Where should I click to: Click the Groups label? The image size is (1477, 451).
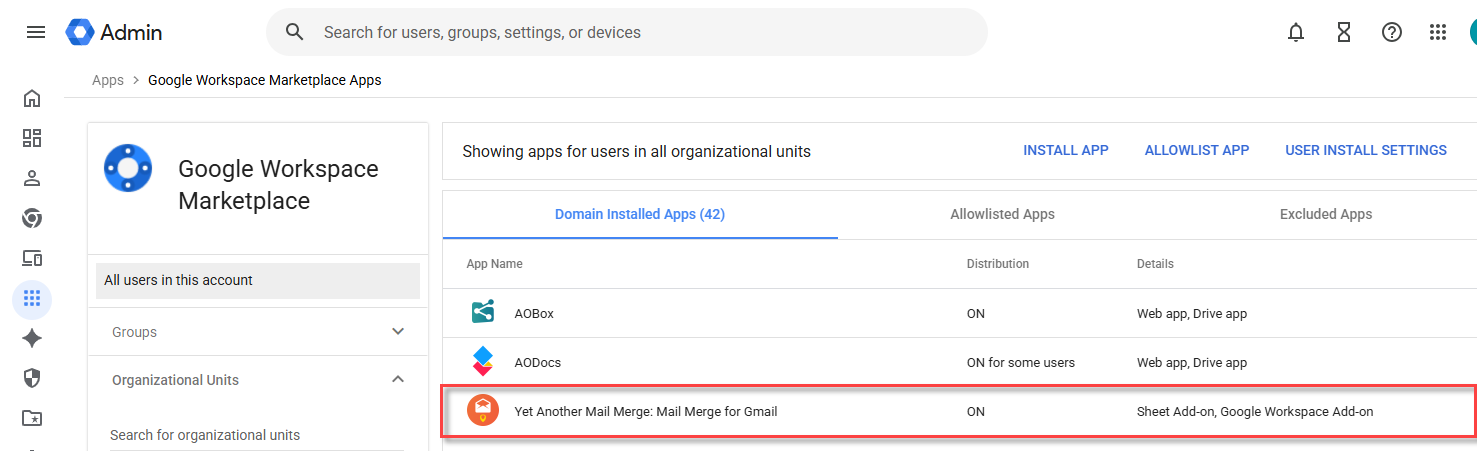tap(134, 332)
